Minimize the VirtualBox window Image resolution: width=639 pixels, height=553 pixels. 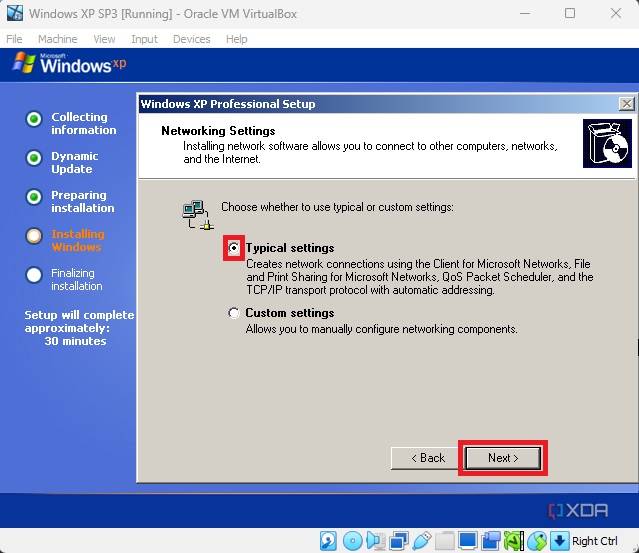pyautogui.click(x=525, y=13)
